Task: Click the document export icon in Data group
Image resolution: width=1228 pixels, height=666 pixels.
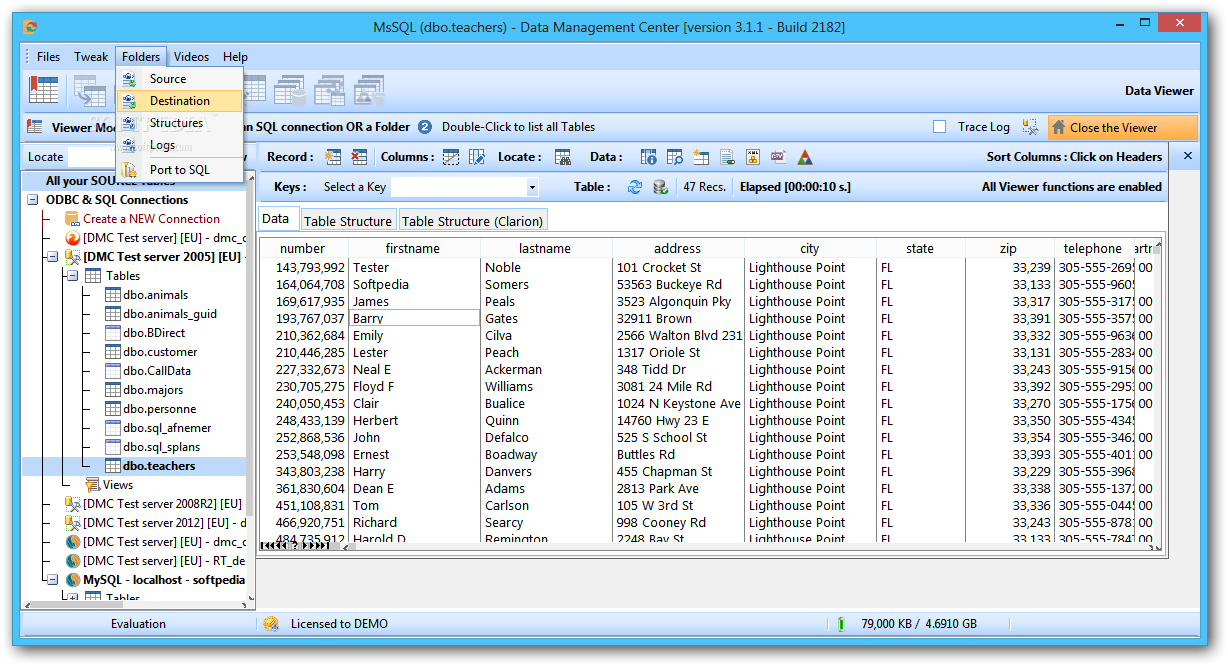Action: point(727,157)
